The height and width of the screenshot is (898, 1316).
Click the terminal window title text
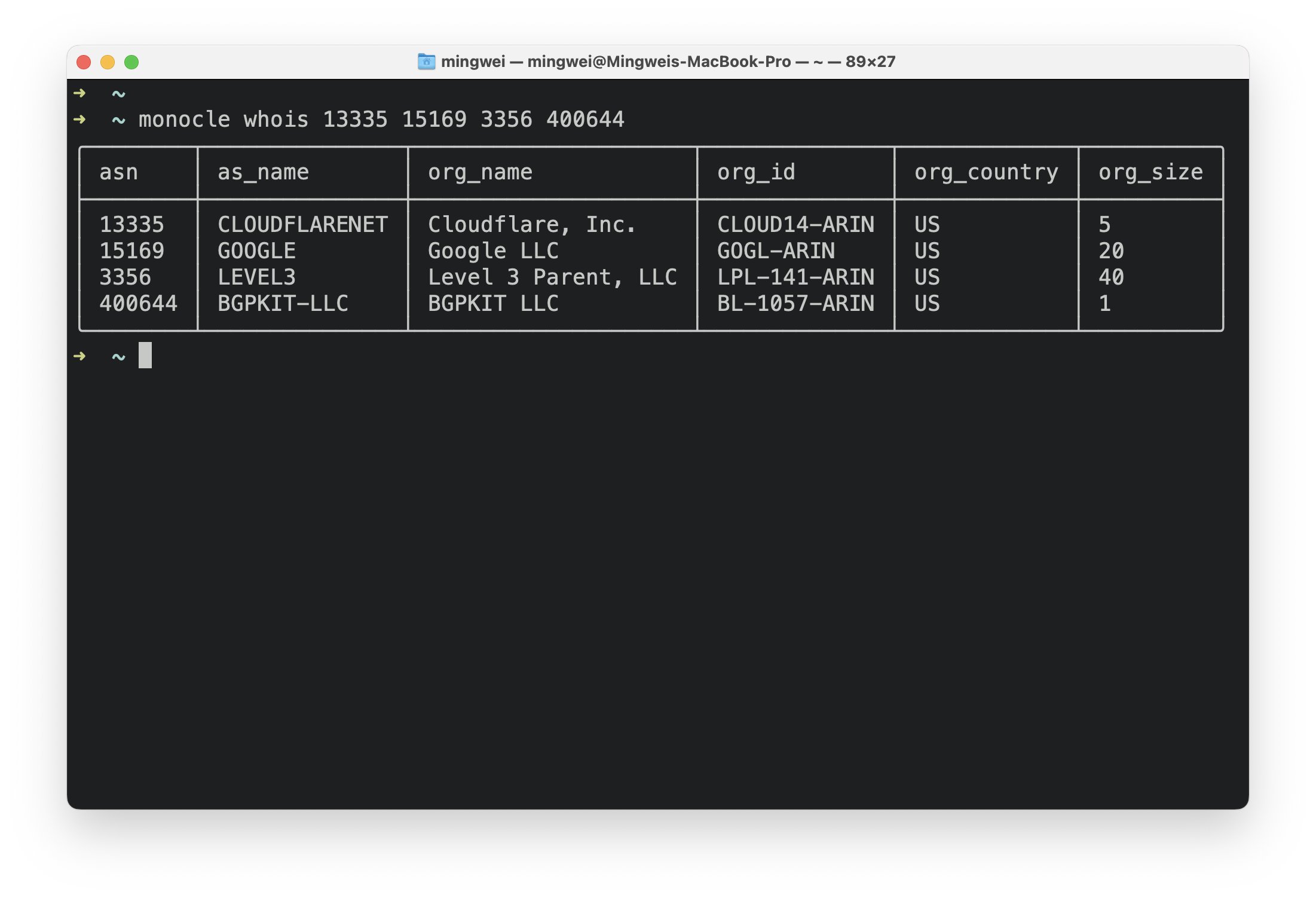(x=668, y=62)
